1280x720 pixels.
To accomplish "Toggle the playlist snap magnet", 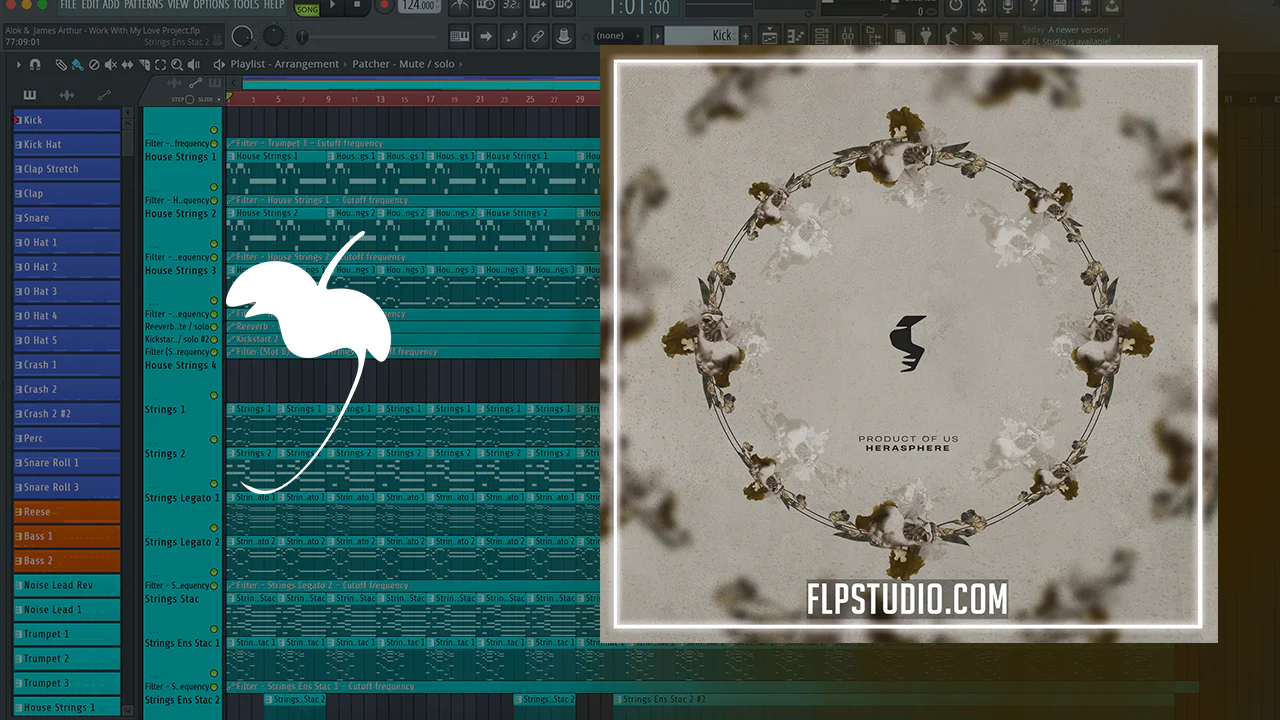I will coord(35,64).
